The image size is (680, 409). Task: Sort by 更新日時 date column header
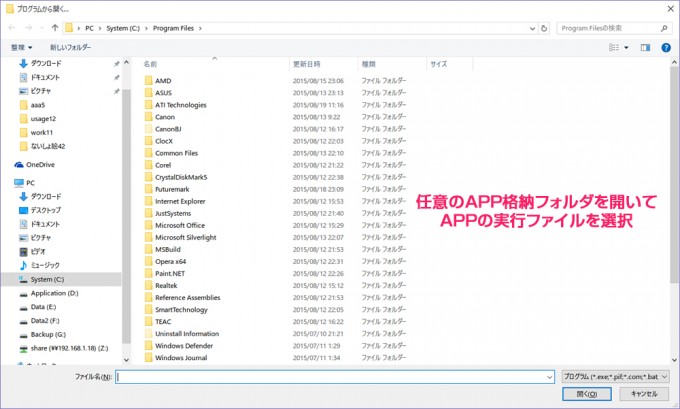click(x=307, y=64)
